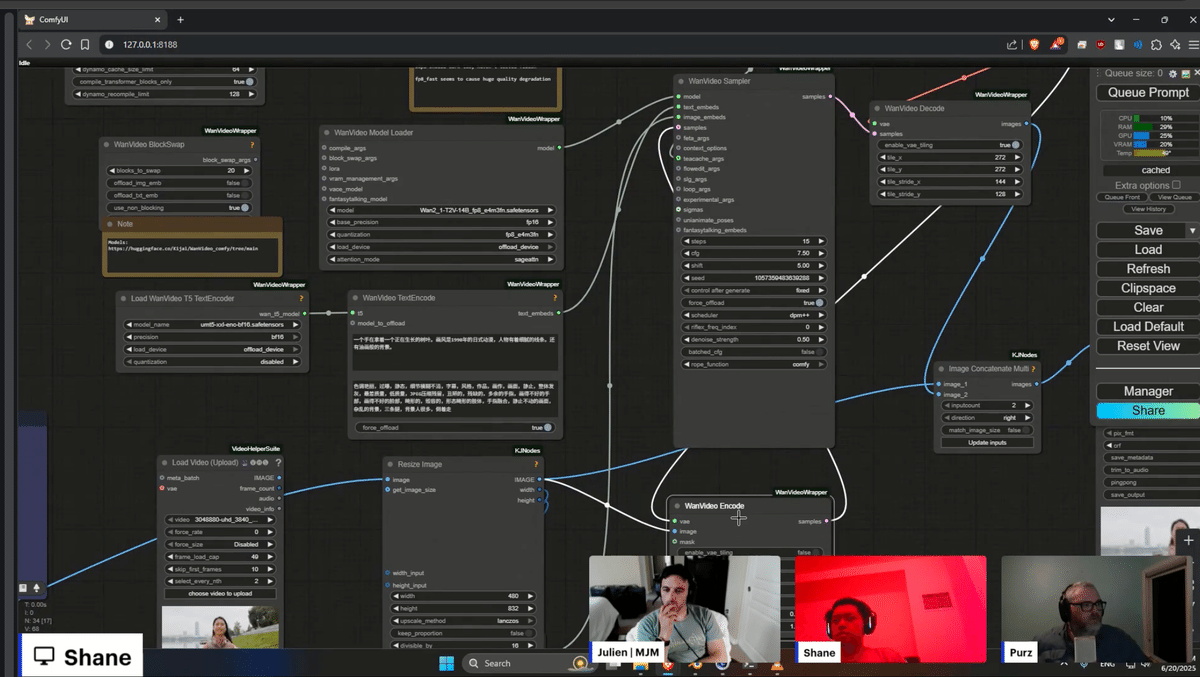Screen dimensions: 1200x677
Task: Click the share page icon in address bar
Action: tap(1014, 44)
